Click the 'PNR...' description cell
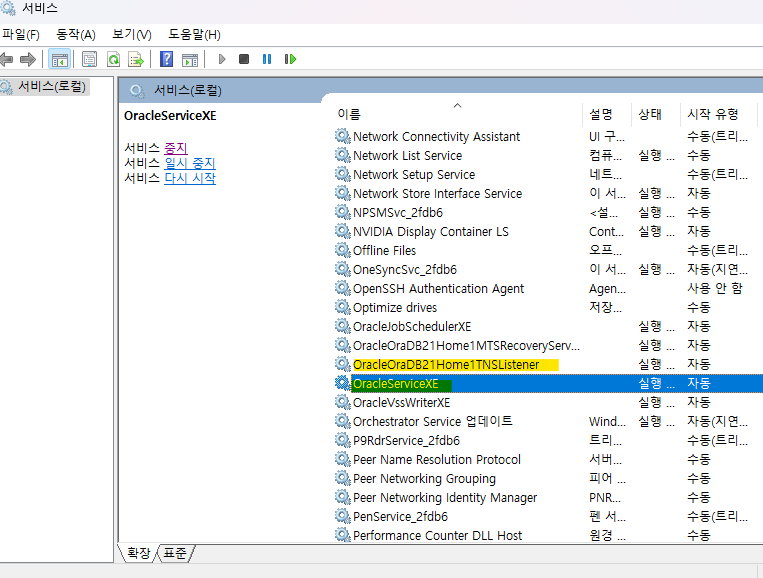Screen dimensions: 763x578 (605, 498)
